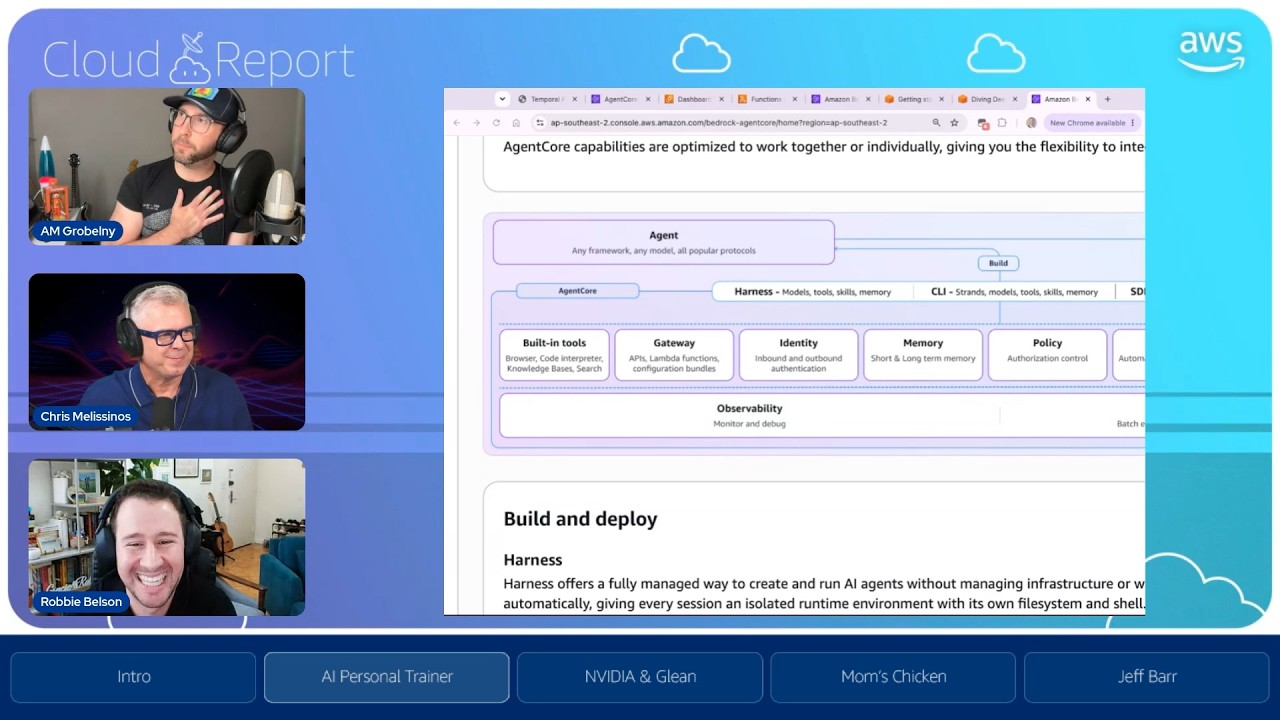This screenshot has height=720, width=1280.
Task: View site information icon in address bar
Action: 540,123
